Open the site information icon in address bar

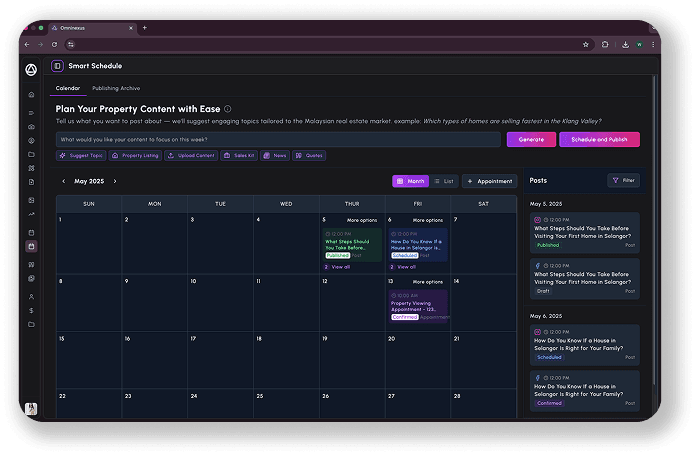click(x=71, y=44)
